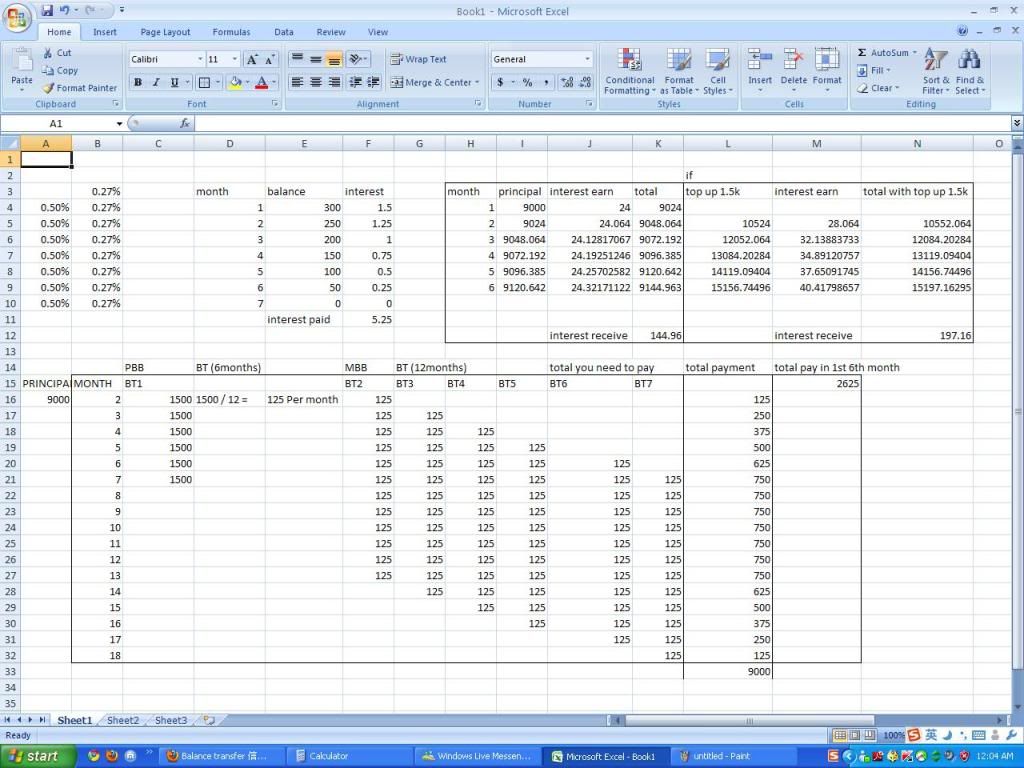Open the Calibri font name dropdown

(x=200, y=60)
